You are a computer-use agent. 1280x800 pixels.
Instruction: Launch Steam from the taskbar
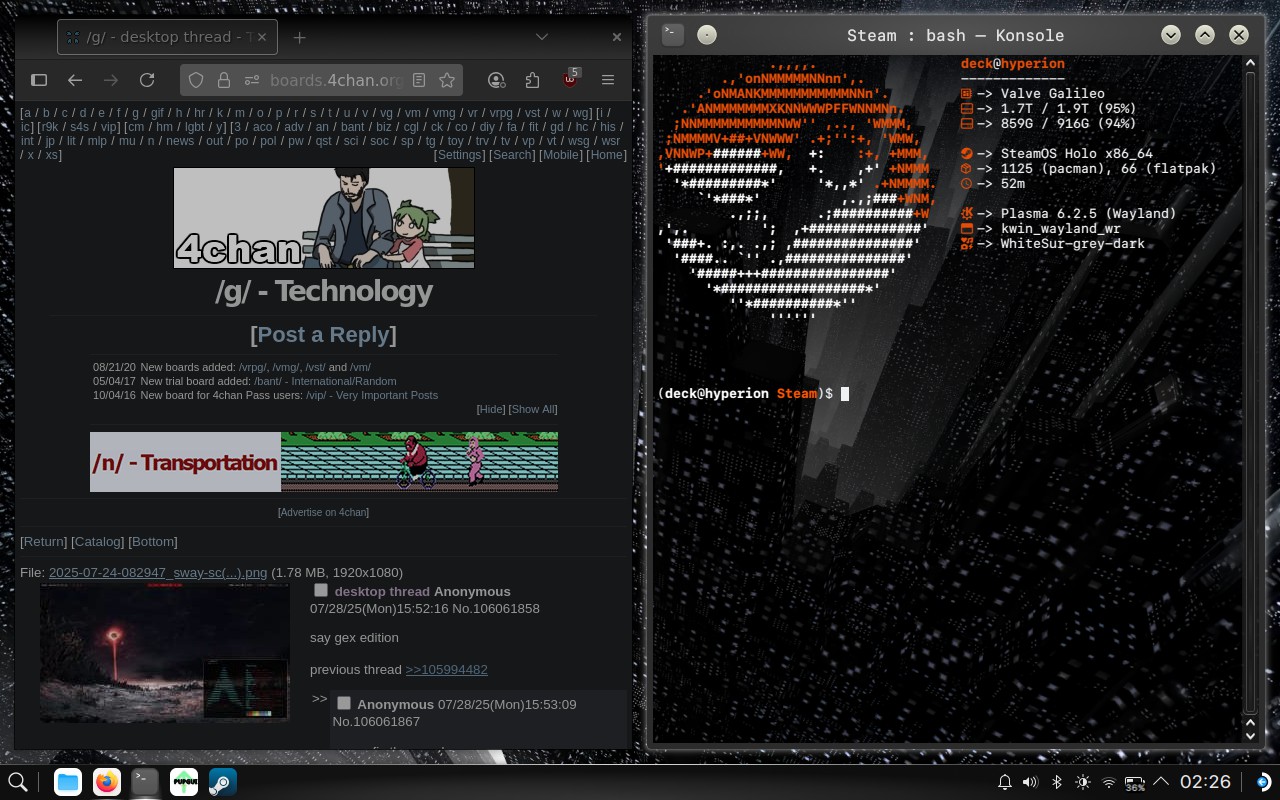coord(222,782)
